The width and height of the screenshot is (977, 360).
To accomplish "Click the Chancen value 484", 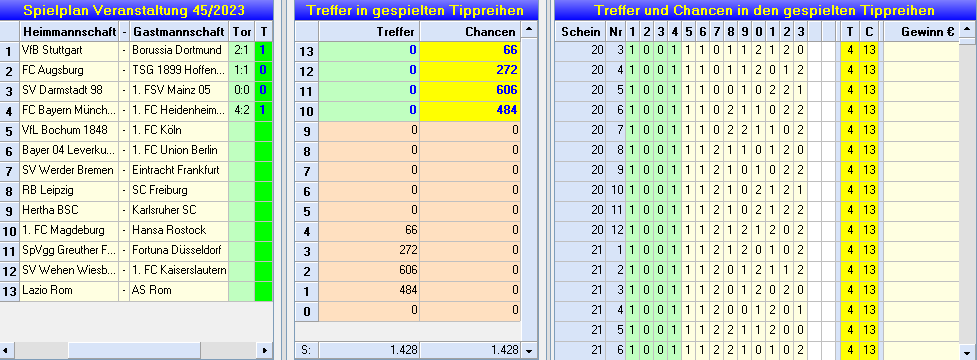I will [470, 110].
